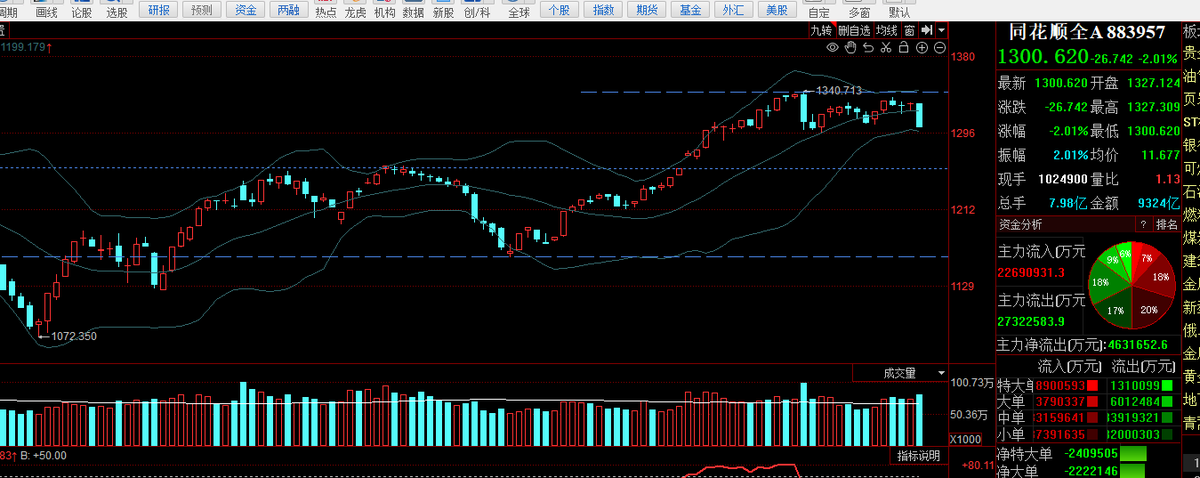The width and height of the screenshot is (1200, 478).
Task: Click the 金额 value 9324亿
Action: tap(1159, 203)
